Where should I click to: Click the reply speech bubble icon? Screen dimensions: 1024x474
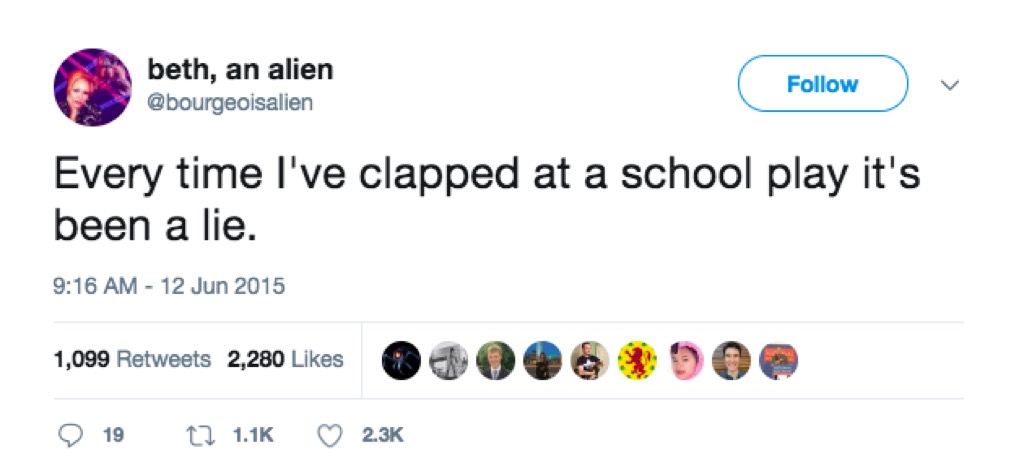[x=69, y=435]
